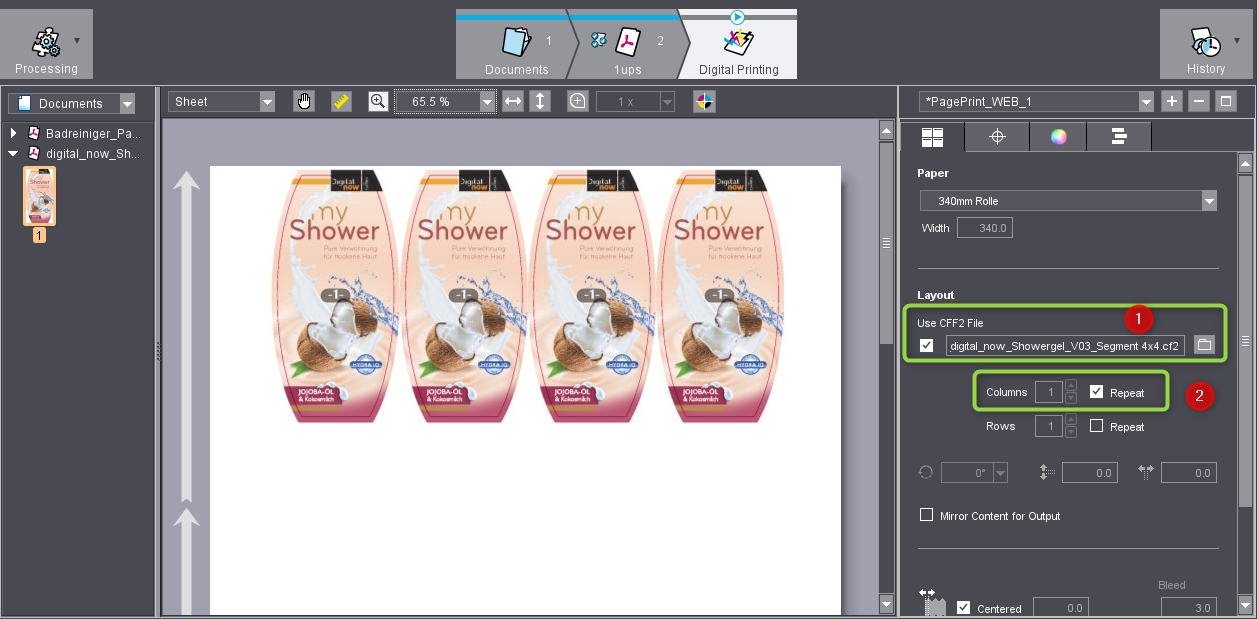Enable Repeat next to Rows
Image resolution: width=1257 pixels, height=619 pixels.
pos(1095,426)
